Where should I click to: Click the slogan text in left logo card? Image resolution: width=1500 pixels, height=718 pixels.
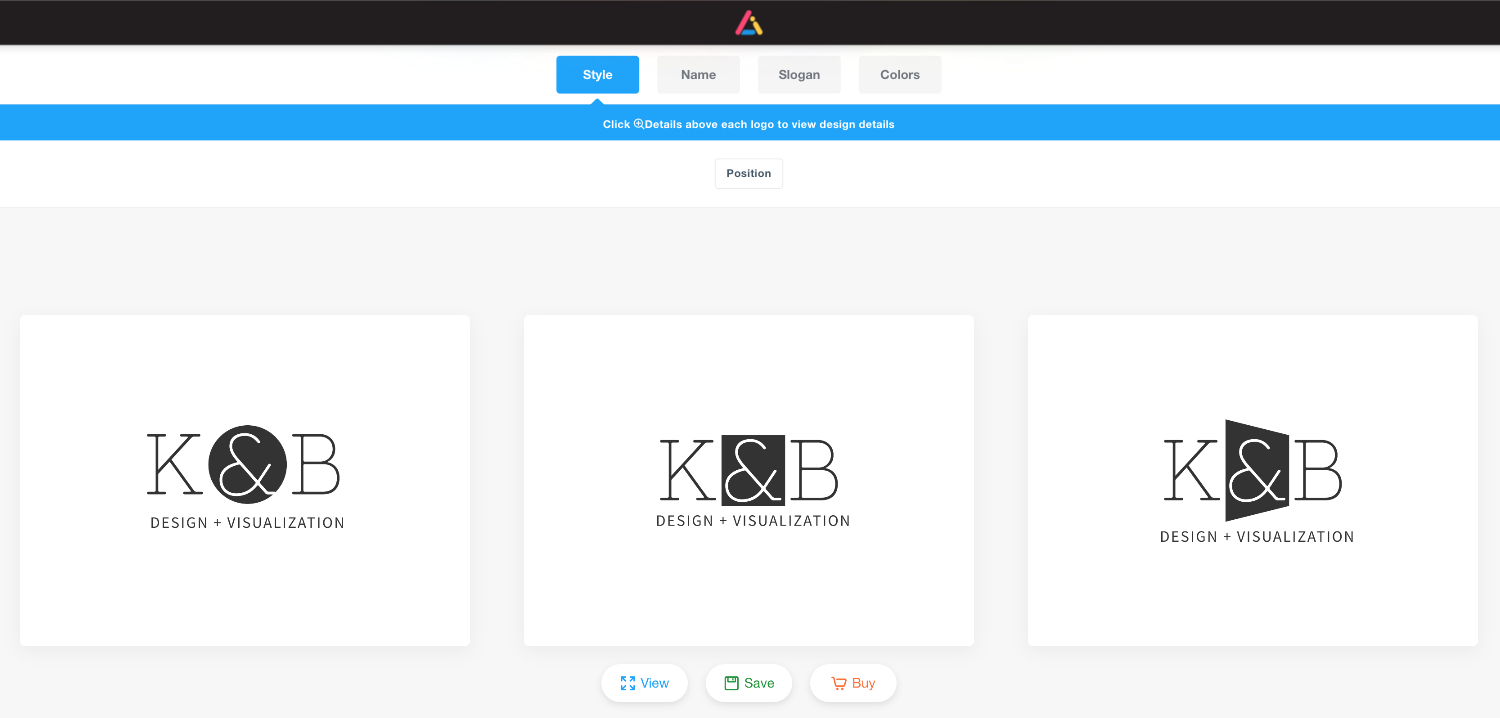[x=247, y=523]
